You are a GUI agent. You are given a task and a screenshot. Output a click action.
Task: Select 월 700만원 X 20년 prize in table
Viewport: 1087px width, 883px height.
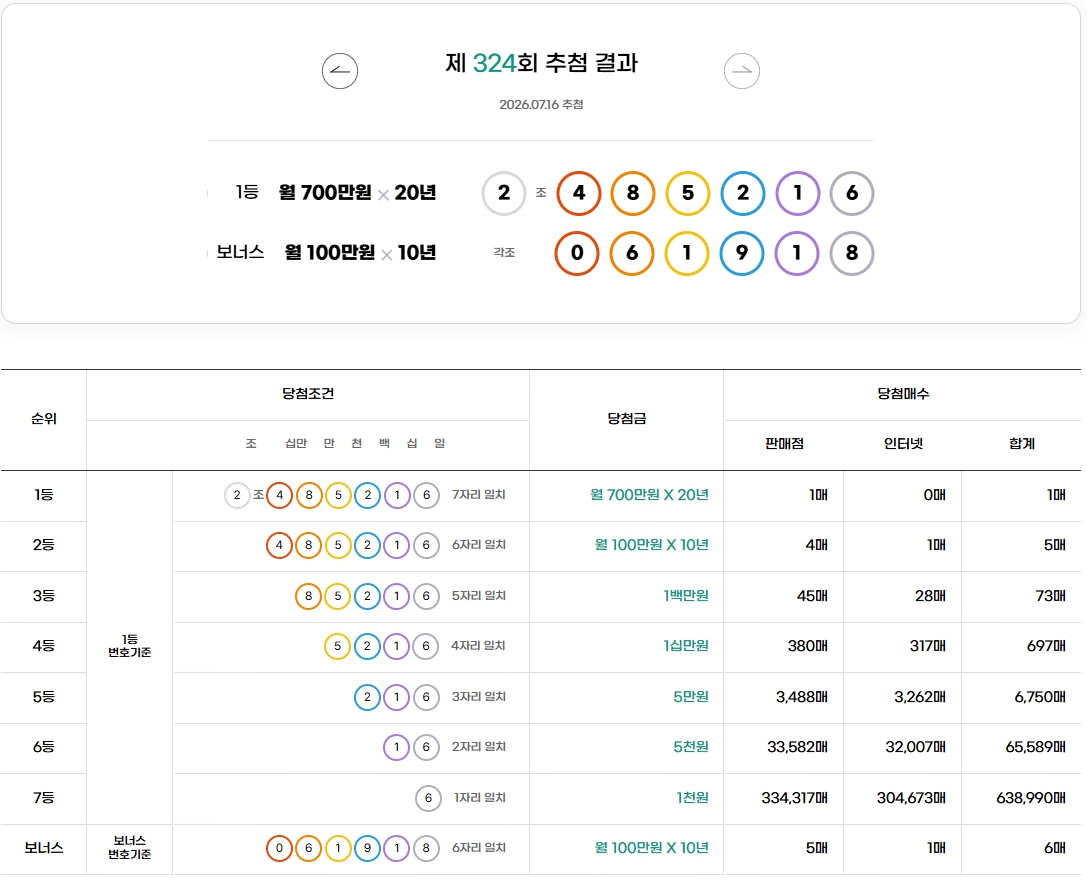click(x=650, y=495)
